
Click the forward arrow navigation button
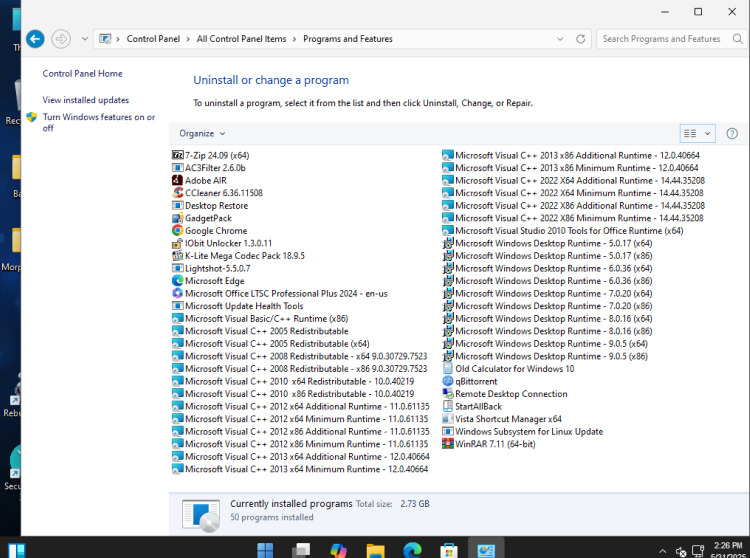(61, 39)
